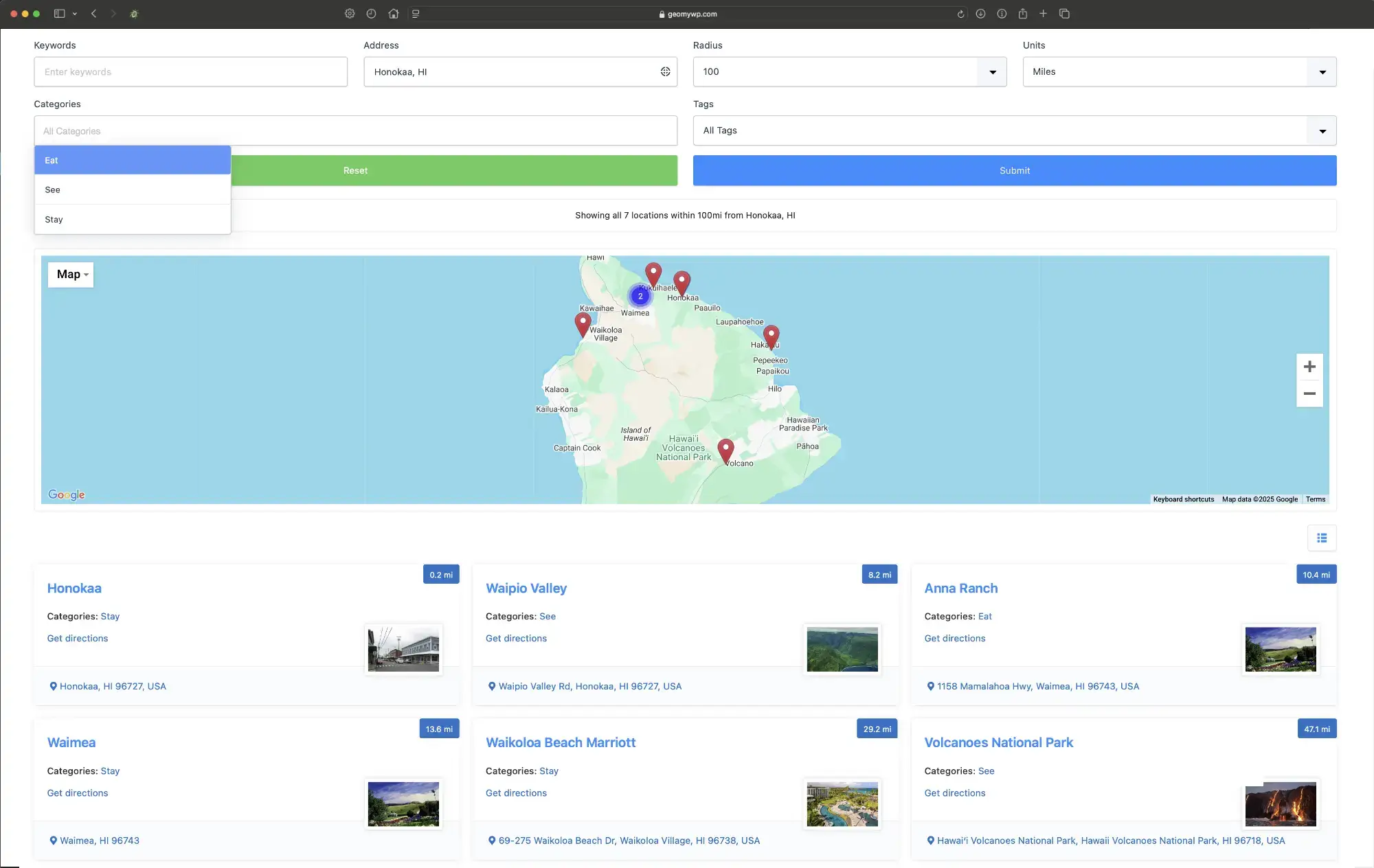Click Stay category link on Waikoloa Marriott

point(549,770)
